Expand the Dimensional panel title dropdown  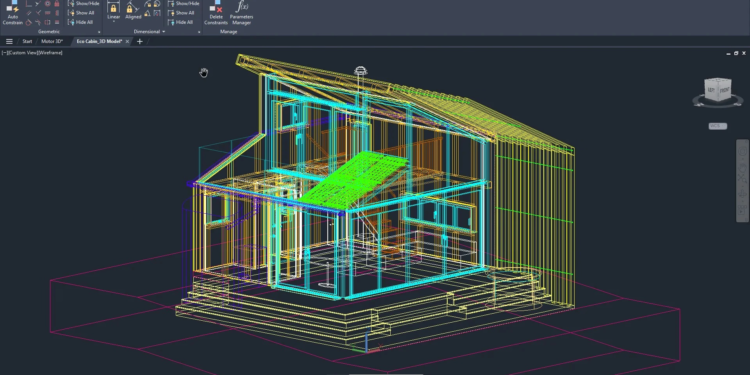(164, 32)
